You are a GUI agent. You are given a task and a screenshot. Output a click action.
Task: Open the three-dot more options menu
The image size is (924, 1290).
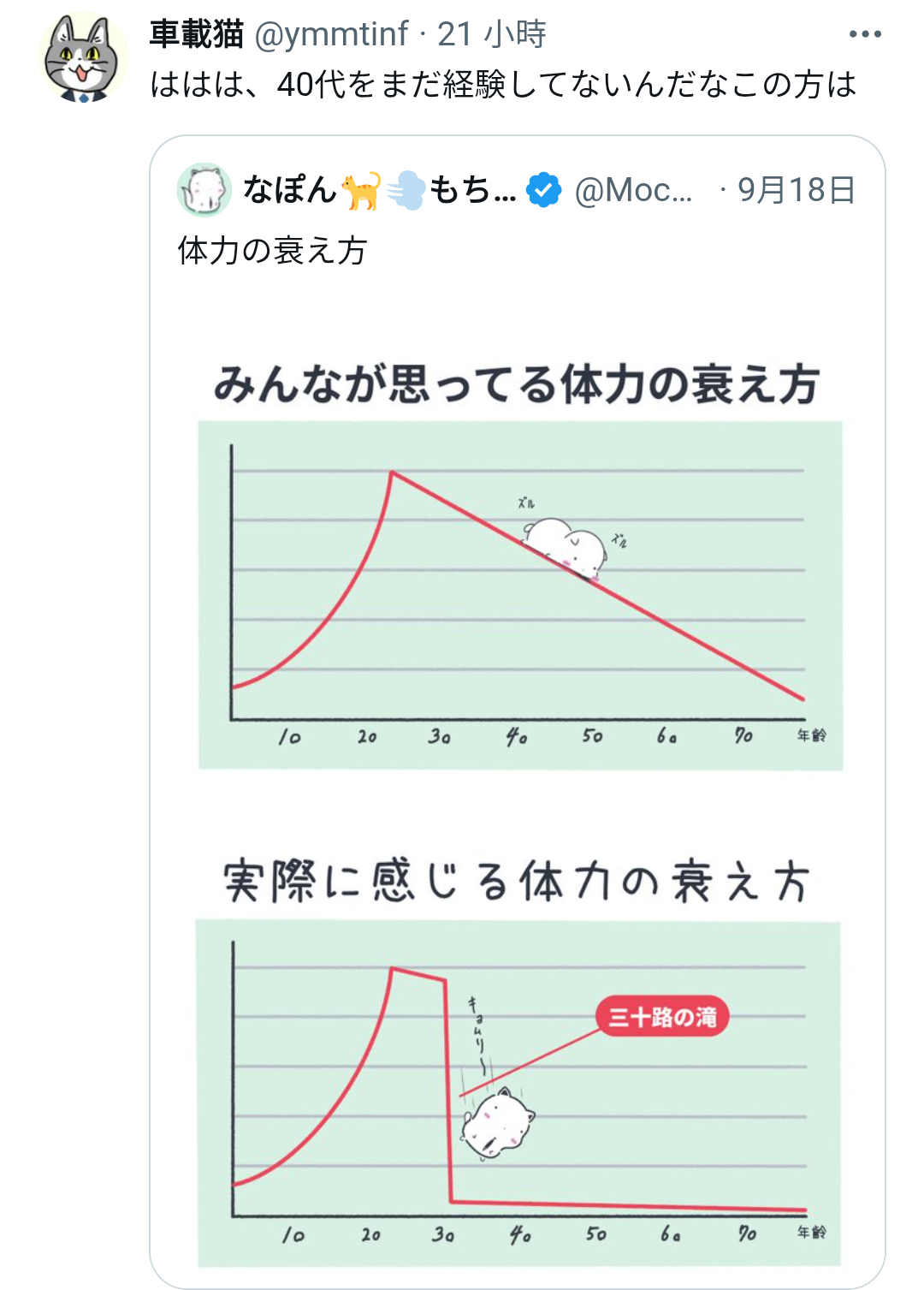864,34
